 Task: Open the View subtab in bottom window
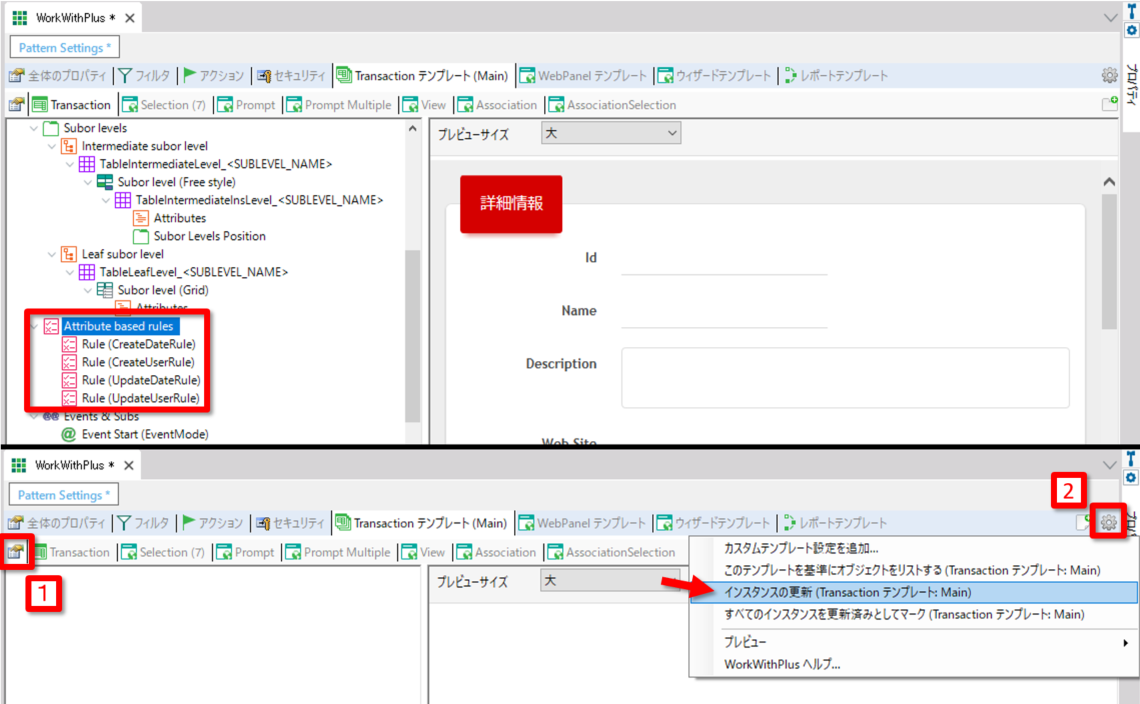[424, 552]
